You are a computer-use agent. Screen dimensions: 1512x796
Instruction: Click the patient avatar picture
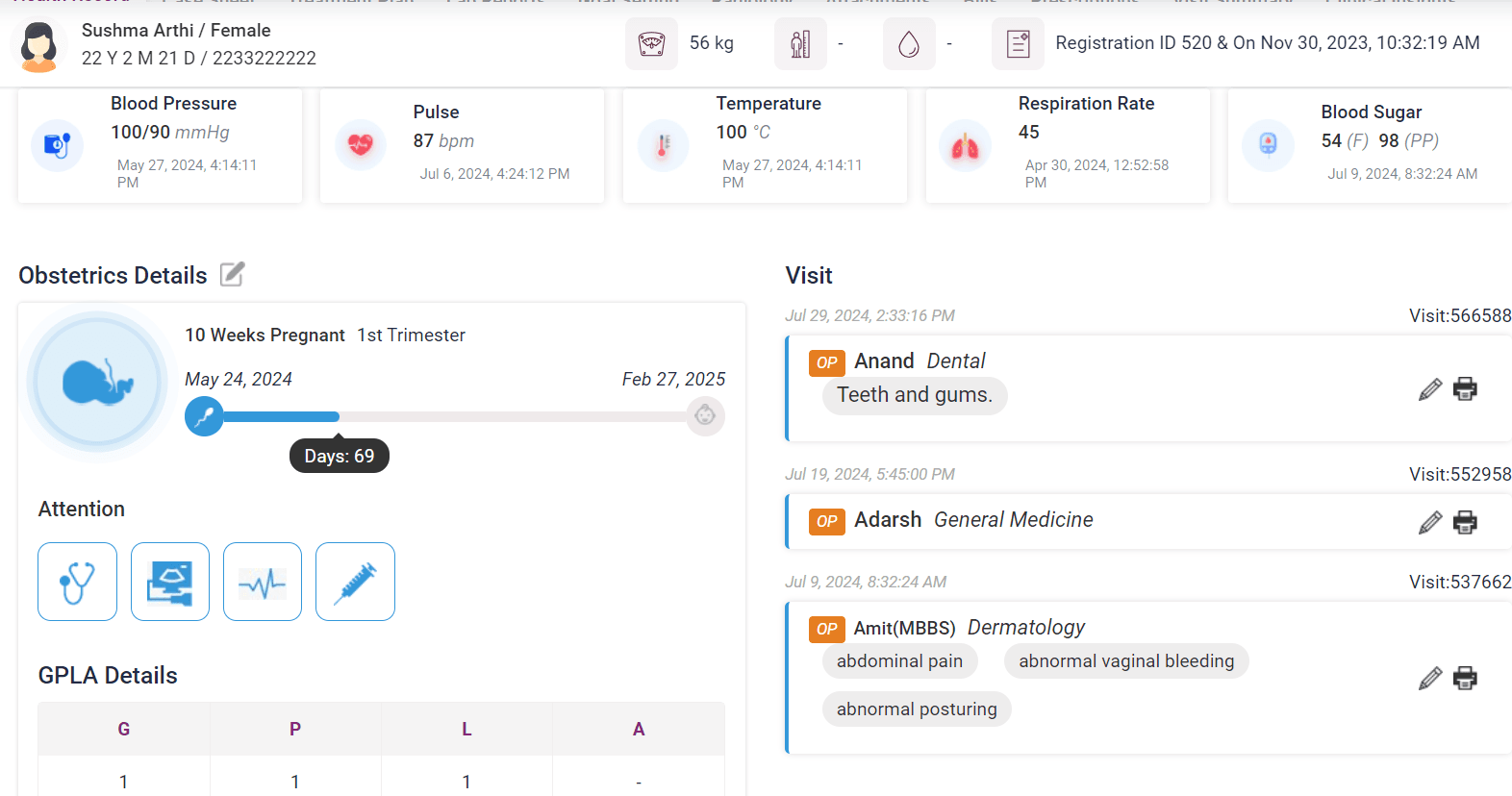(x=39, y=45)
